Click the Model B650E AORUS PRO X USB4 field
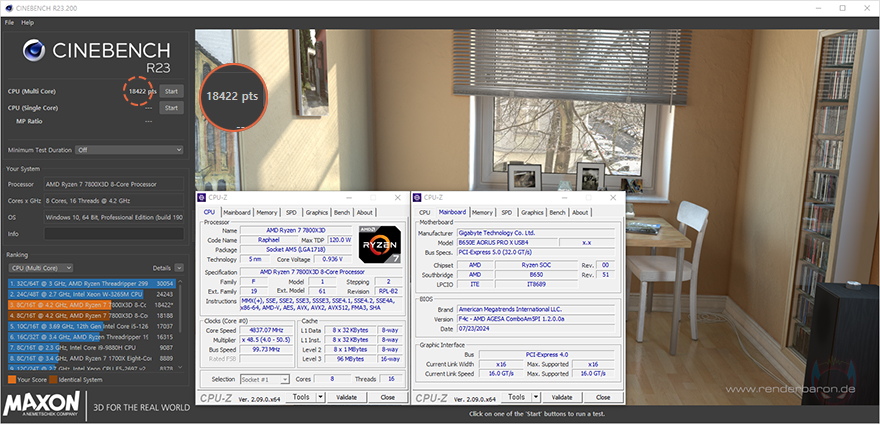The image size is (880, 424). [x=507, y=242]
